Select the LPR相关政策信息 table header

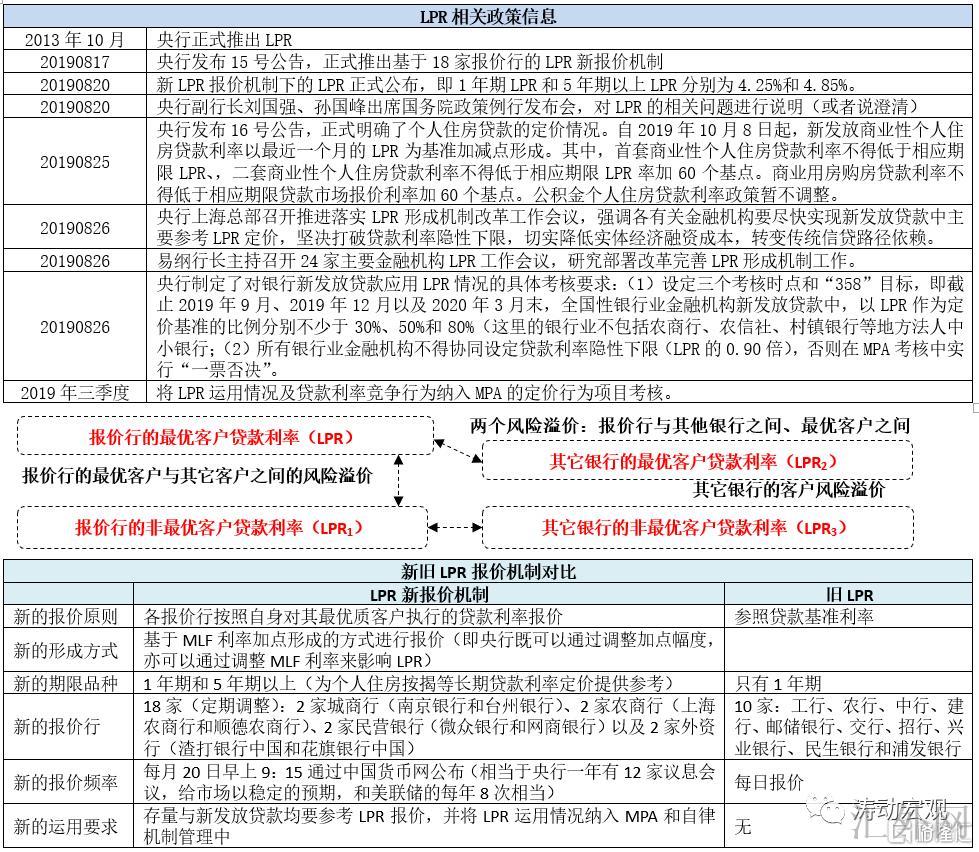pyautogui.click(x=487, y=17)
